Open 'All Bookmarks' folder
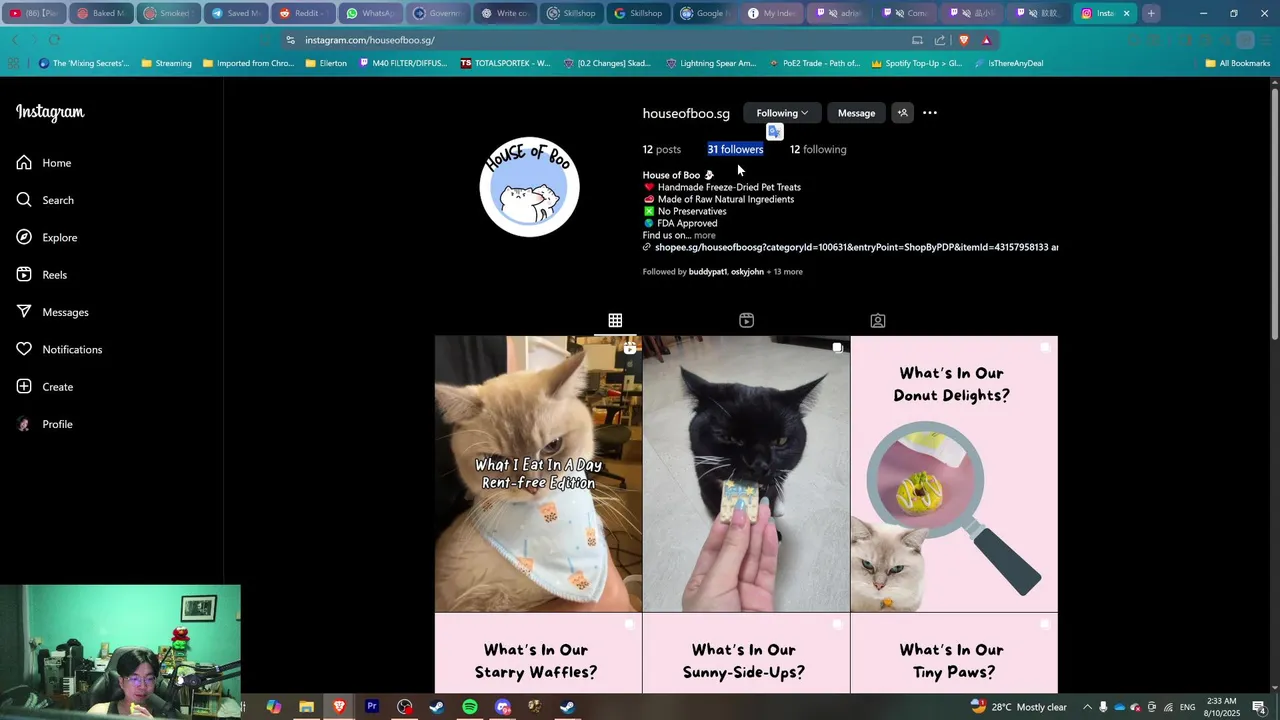Viewport: 1280px width, 720px height. 1238,63
